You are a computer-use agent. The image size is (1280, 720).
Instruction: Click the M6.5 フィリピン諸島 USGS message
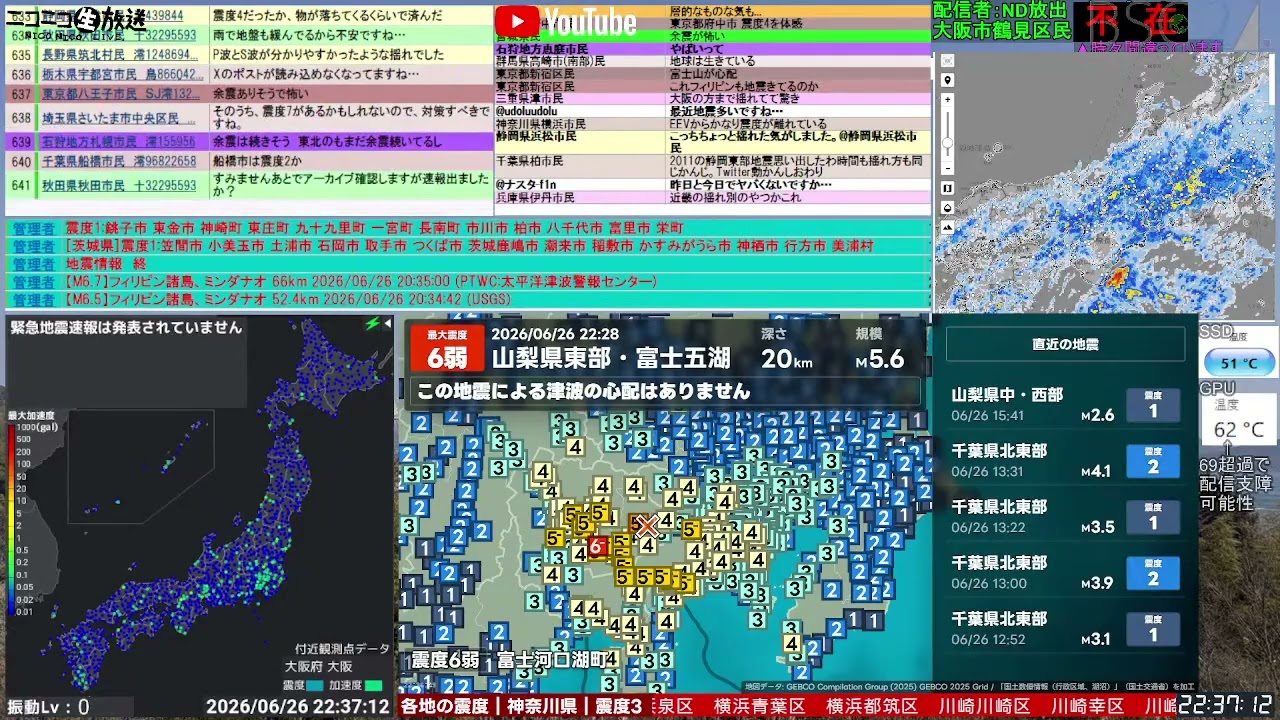tap(288, 299)
